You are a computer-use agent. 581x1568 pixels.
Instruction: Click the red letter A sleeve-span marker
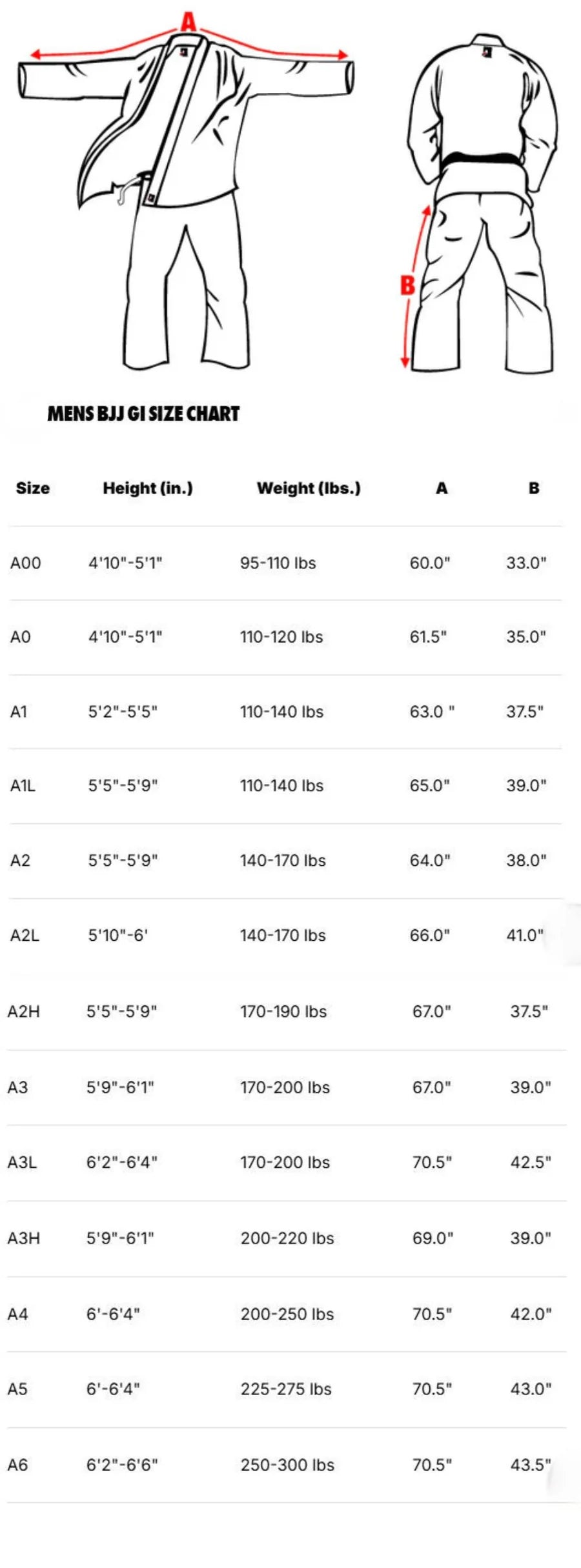[188, 23]
